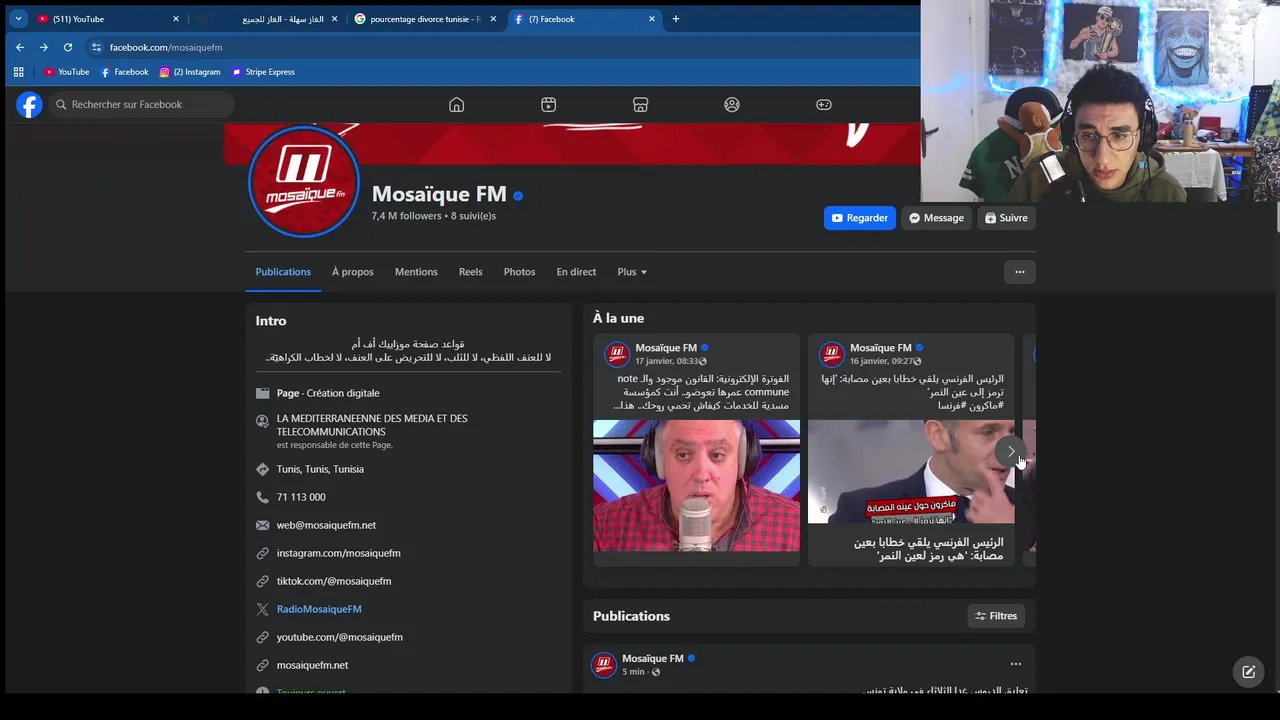Viewport: 1280px width, 720px height.
Task: Go to Facebook Home feed icon
Action: tap(456, 105)
